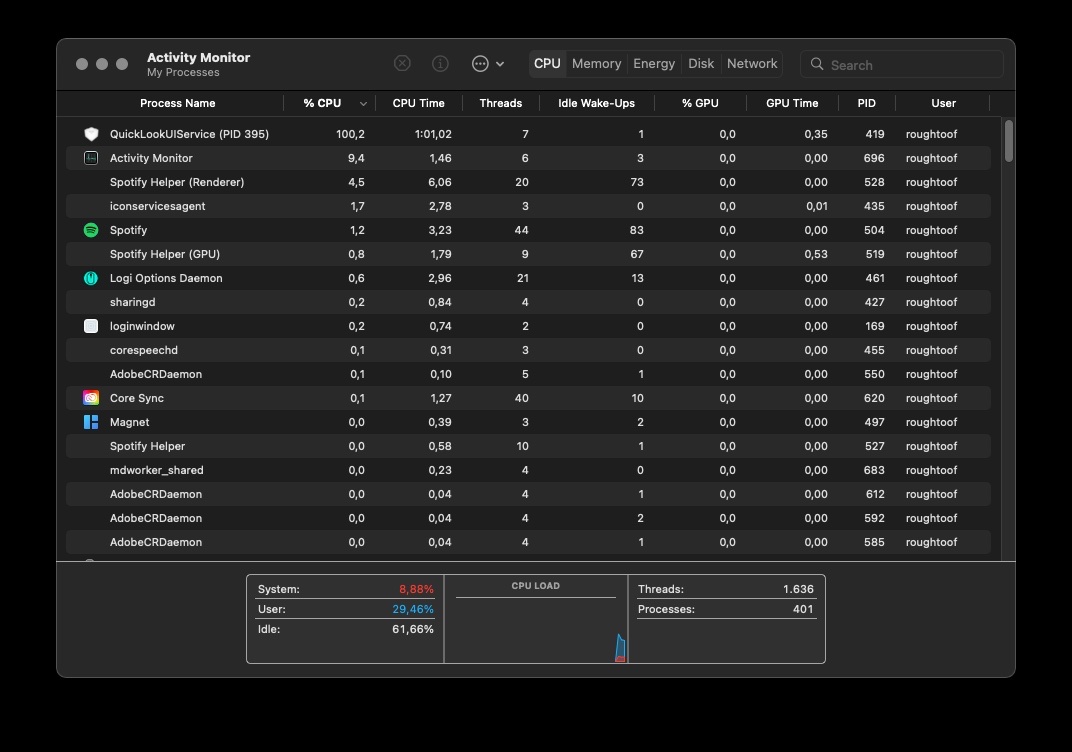The image size is (1072, 752).
Task: Click the Core Sync process name
Action: 137,398
